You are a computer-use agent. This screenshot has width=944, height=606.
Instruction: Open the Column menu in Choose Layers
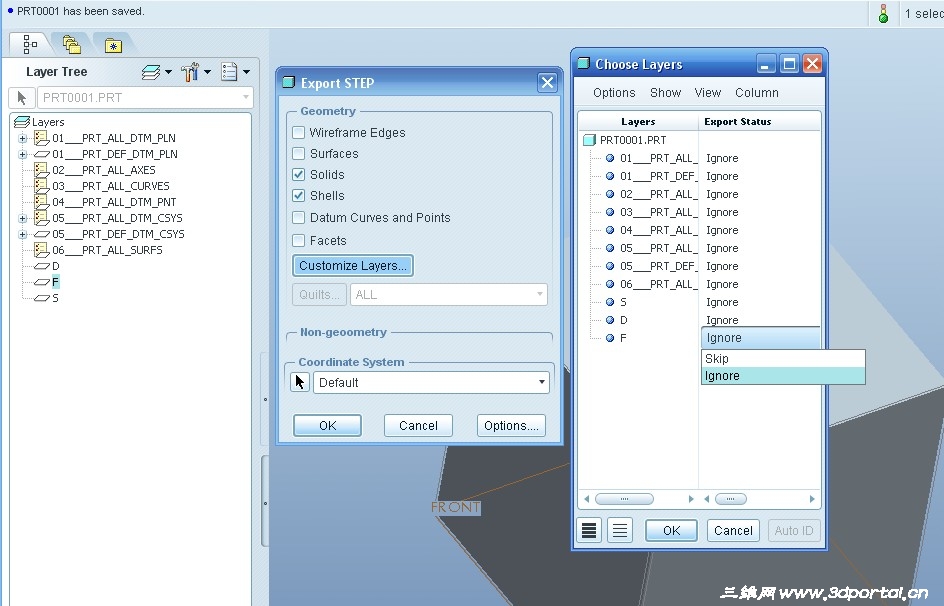(757, 93)
